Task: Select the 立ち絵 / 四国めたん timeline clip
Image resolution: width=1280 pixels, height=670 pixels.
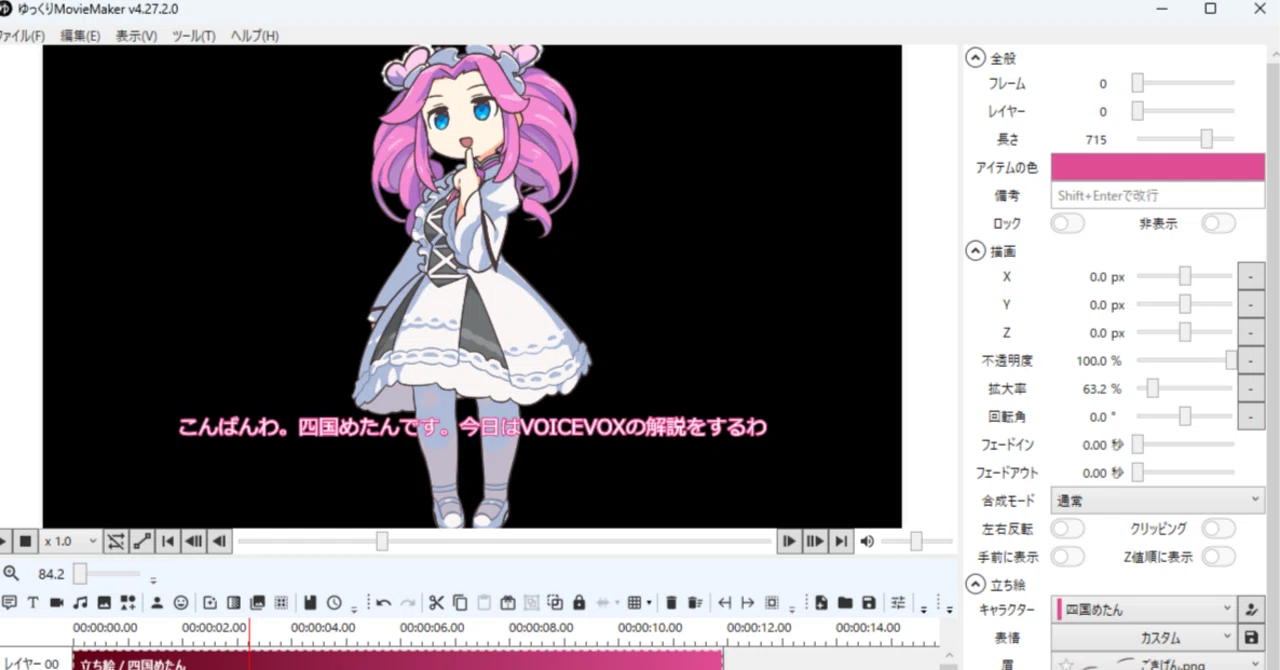Action: tap(398, 661)
